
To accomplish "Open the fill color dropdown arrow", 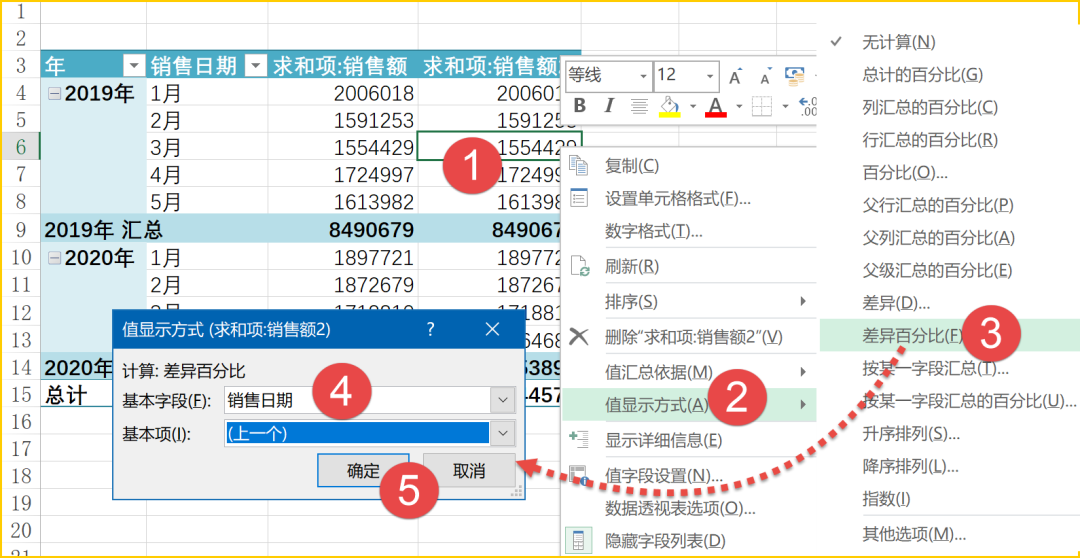I will [x=693, y=106].
